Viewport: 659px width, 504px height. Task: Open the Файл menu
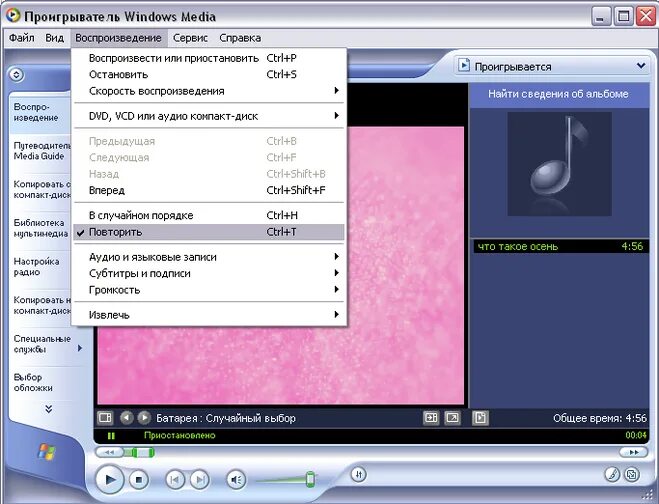point(21,38)
